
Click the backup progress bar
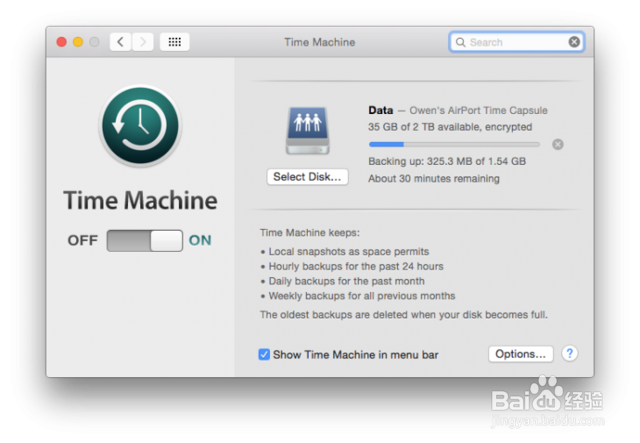454,144
